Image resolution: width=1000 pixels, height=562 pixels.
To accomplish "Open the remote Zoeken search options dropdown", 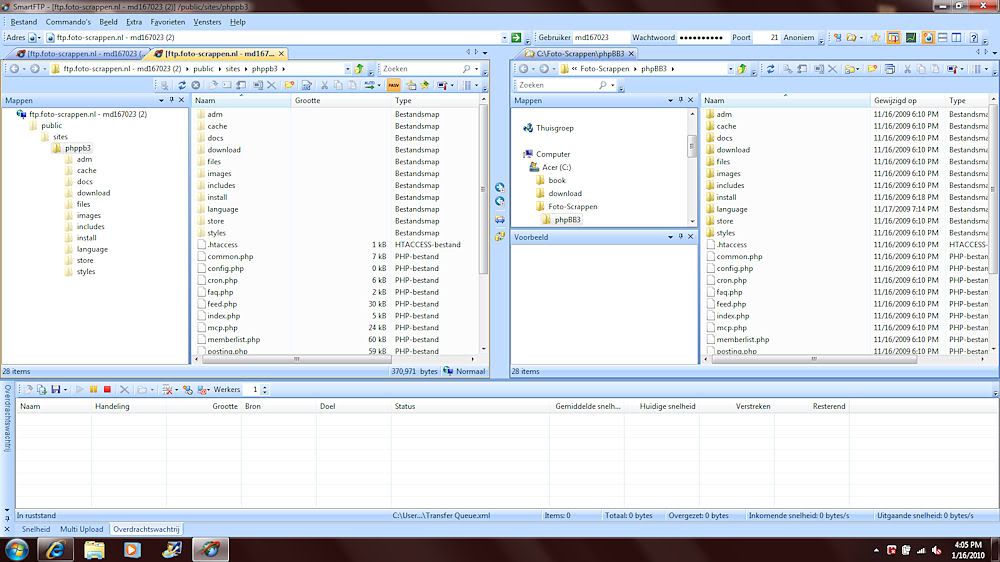I will 476,69.
